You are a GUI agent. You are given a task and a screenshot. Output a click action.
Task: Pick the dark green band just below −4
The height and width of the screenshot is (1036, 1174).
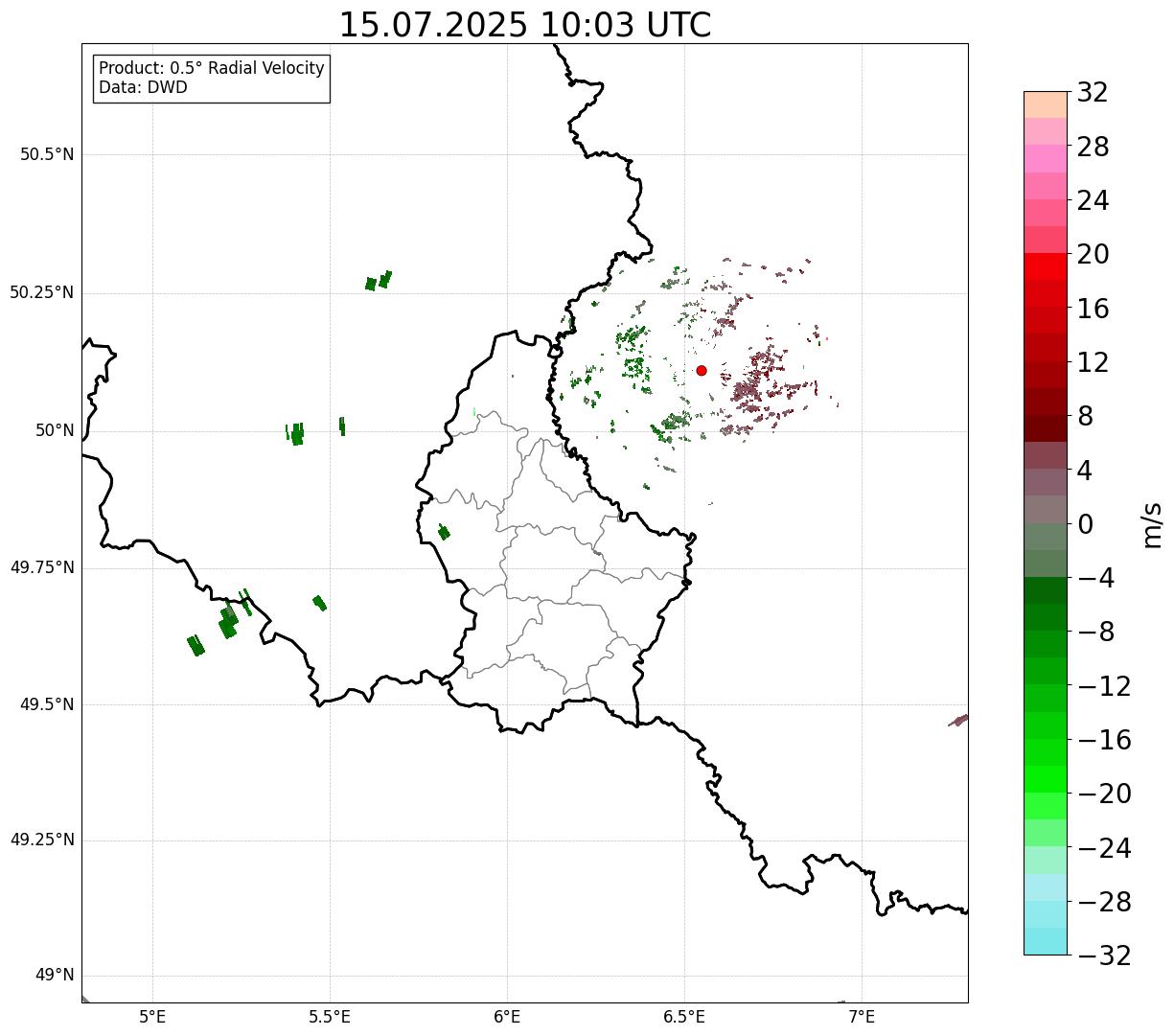1046,590
